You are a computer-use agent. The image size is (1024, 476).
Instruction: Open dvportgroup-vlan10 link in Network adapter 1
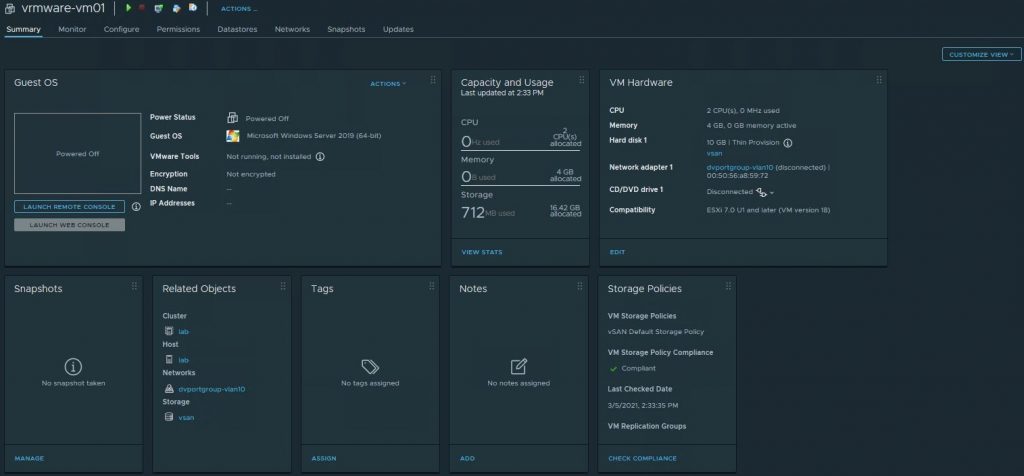pos(740,167)
